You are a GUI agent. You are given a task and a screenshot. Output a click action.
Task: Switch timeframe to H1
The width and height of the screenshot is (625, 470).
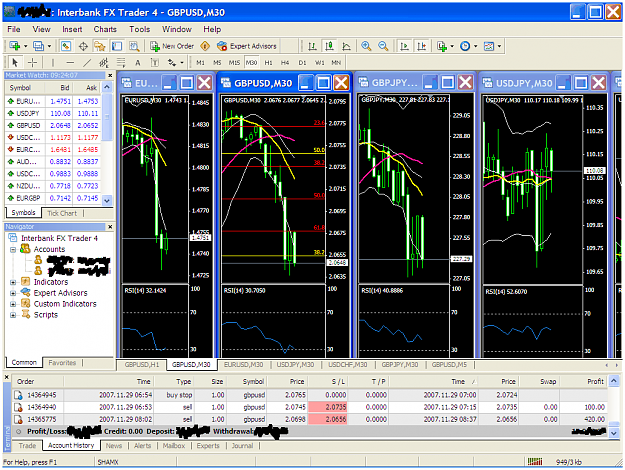point(268,63)
